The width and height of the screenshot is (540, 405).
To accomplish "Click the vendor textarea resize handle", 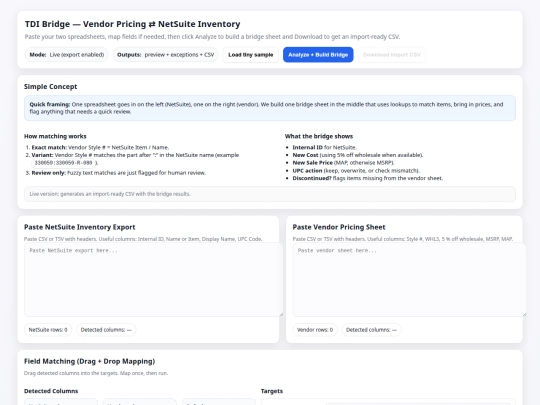I will pos(524,314).
